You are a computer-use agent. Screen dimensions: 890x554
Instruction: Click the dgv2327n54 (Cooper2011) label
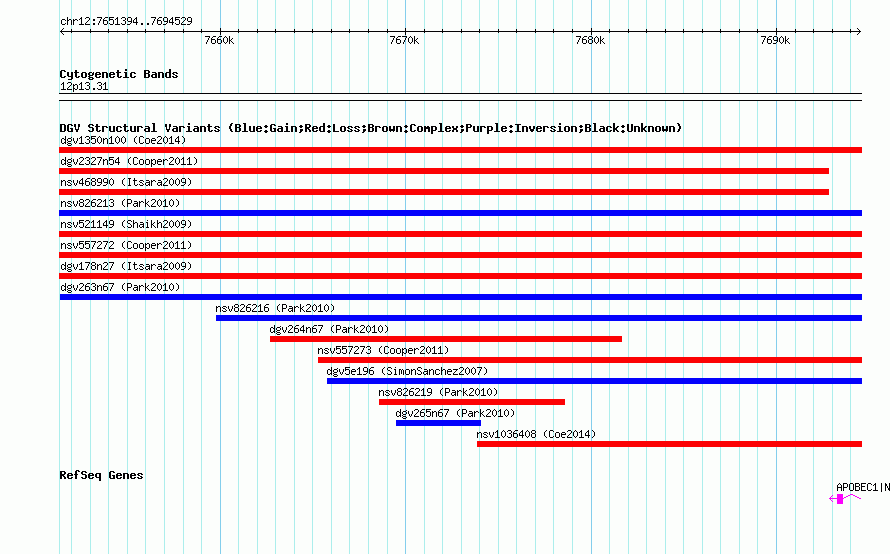(129, 161)
